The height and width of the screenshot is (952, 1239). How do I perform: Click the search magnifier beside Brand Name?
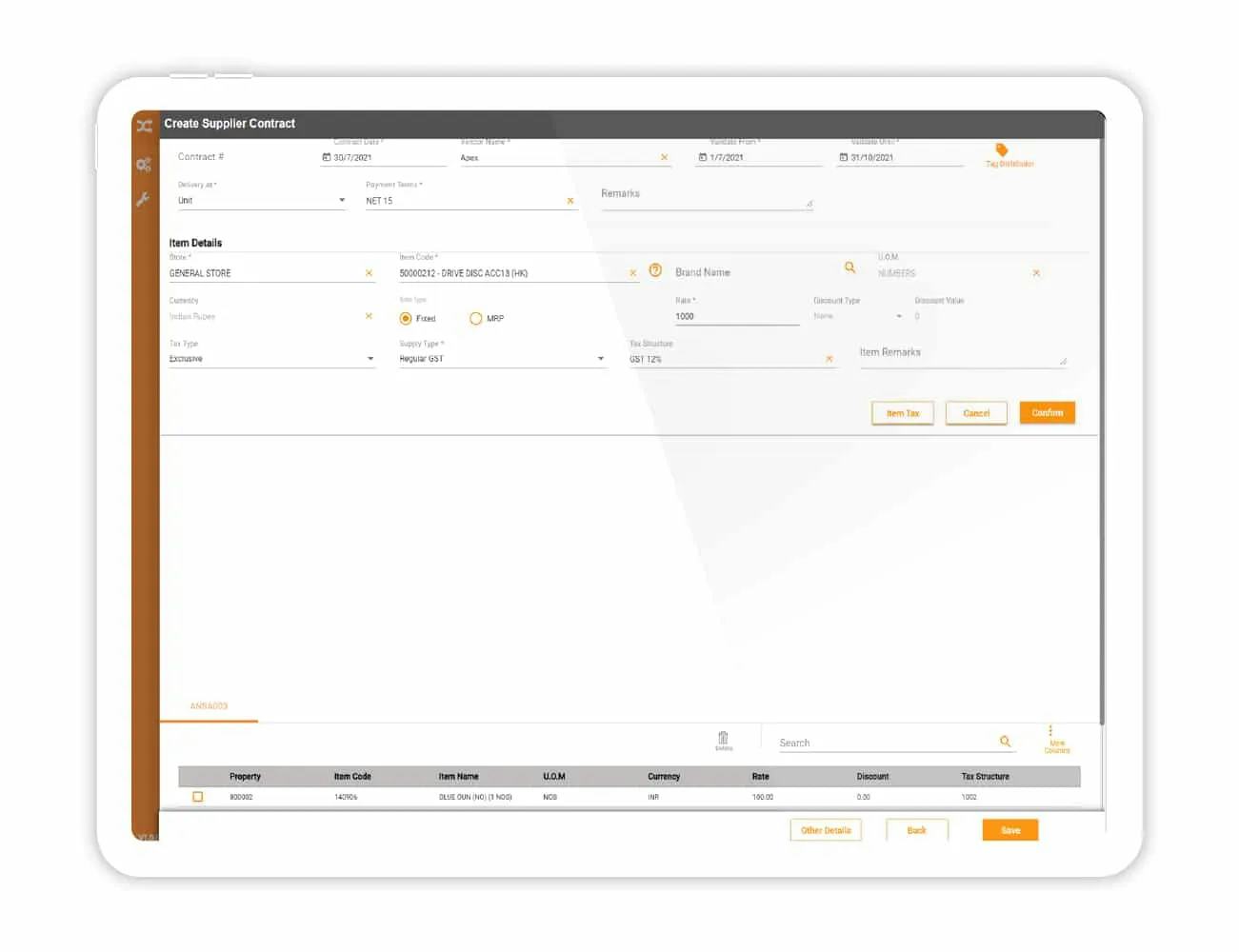coord(850,268)
